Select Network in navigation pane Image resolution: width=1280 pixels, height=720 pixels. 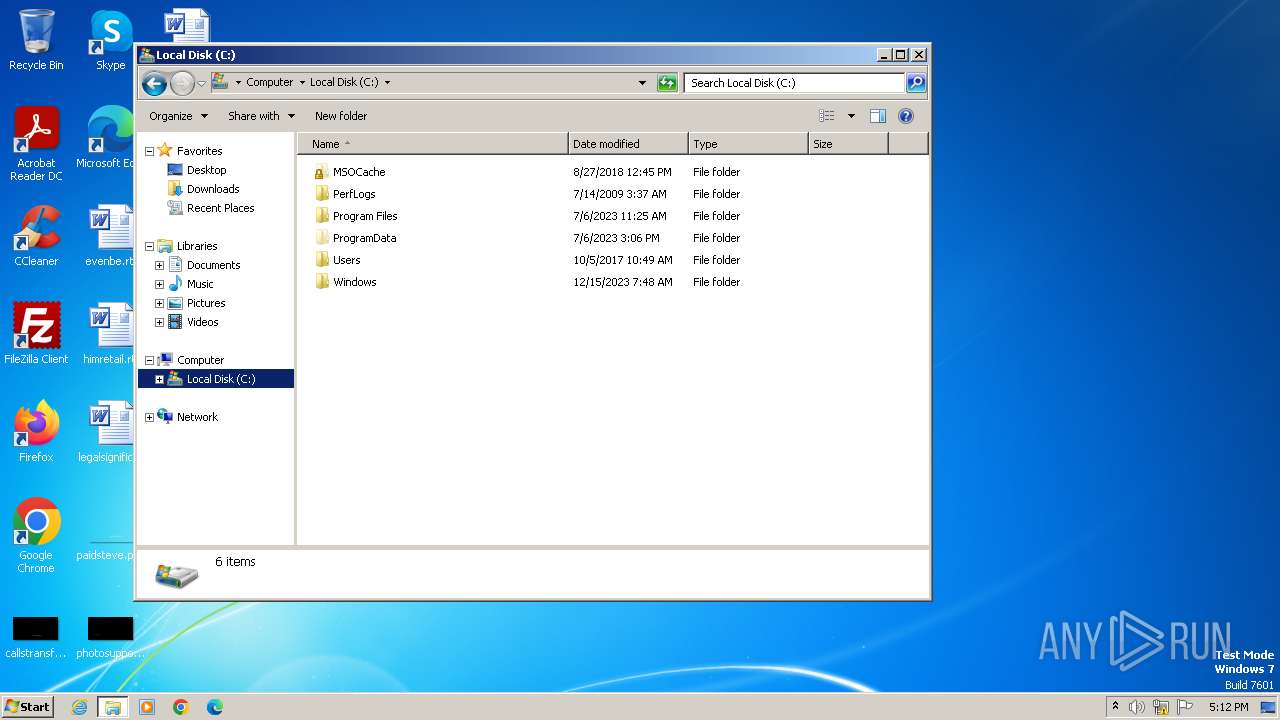197,417
